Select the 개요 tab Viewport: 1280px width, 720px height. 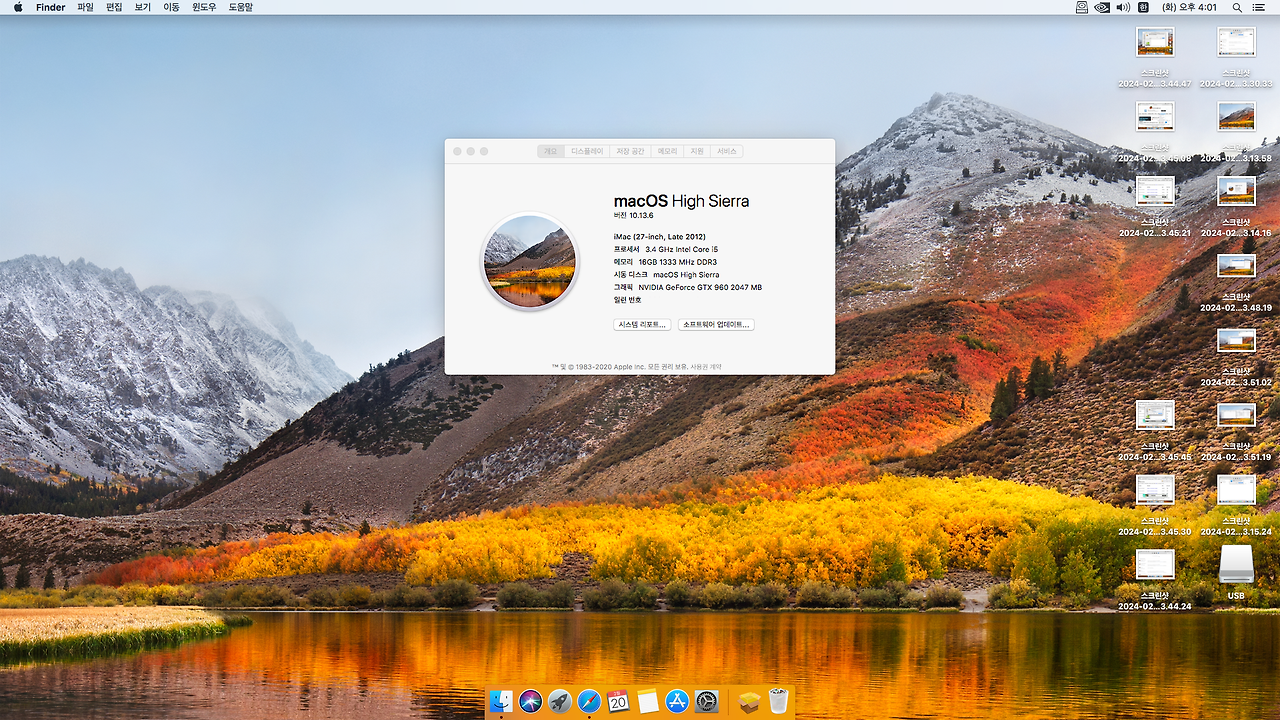click(x=550, y=151)
